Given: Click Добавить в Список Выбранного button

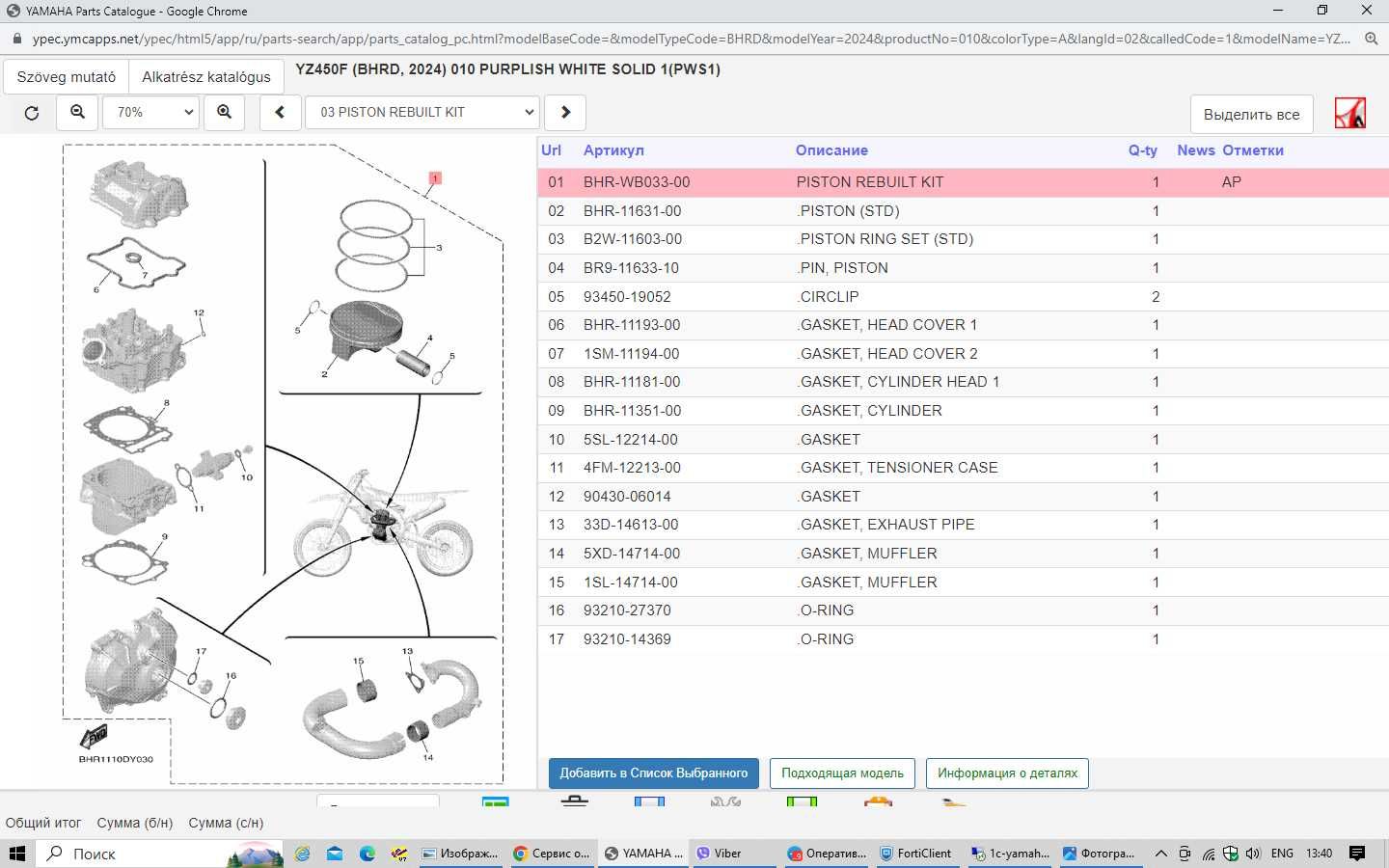Looking at the screenshot, I should click(653, 773).
